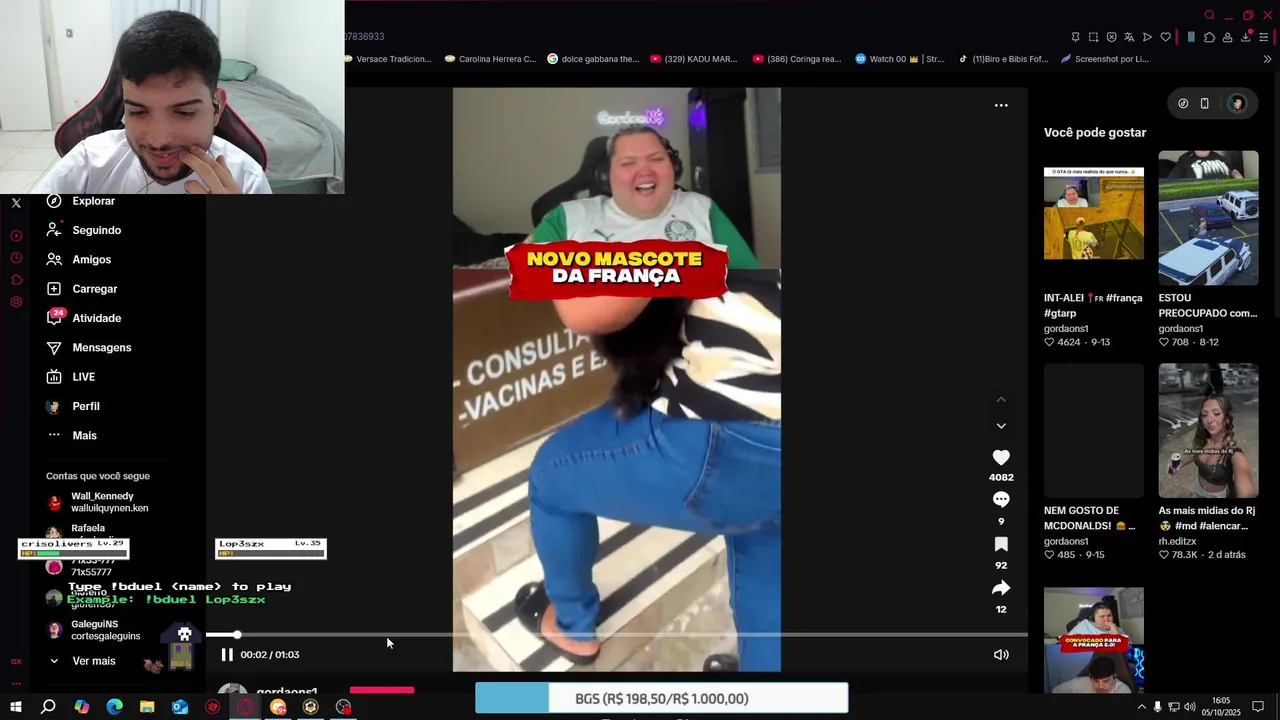Click the browser send/flow arrow icon
1280x720 pixels.
[1147, 37]
